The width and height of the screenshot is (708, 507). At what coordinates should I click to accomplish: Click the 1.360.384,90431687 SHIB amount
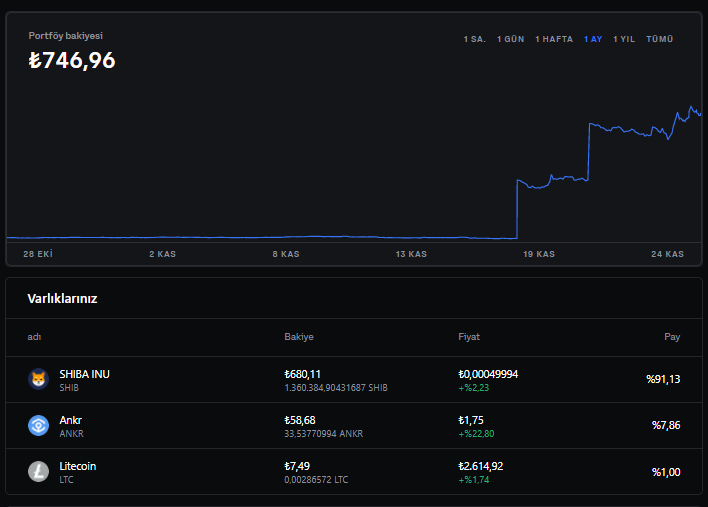click(336, 388)
